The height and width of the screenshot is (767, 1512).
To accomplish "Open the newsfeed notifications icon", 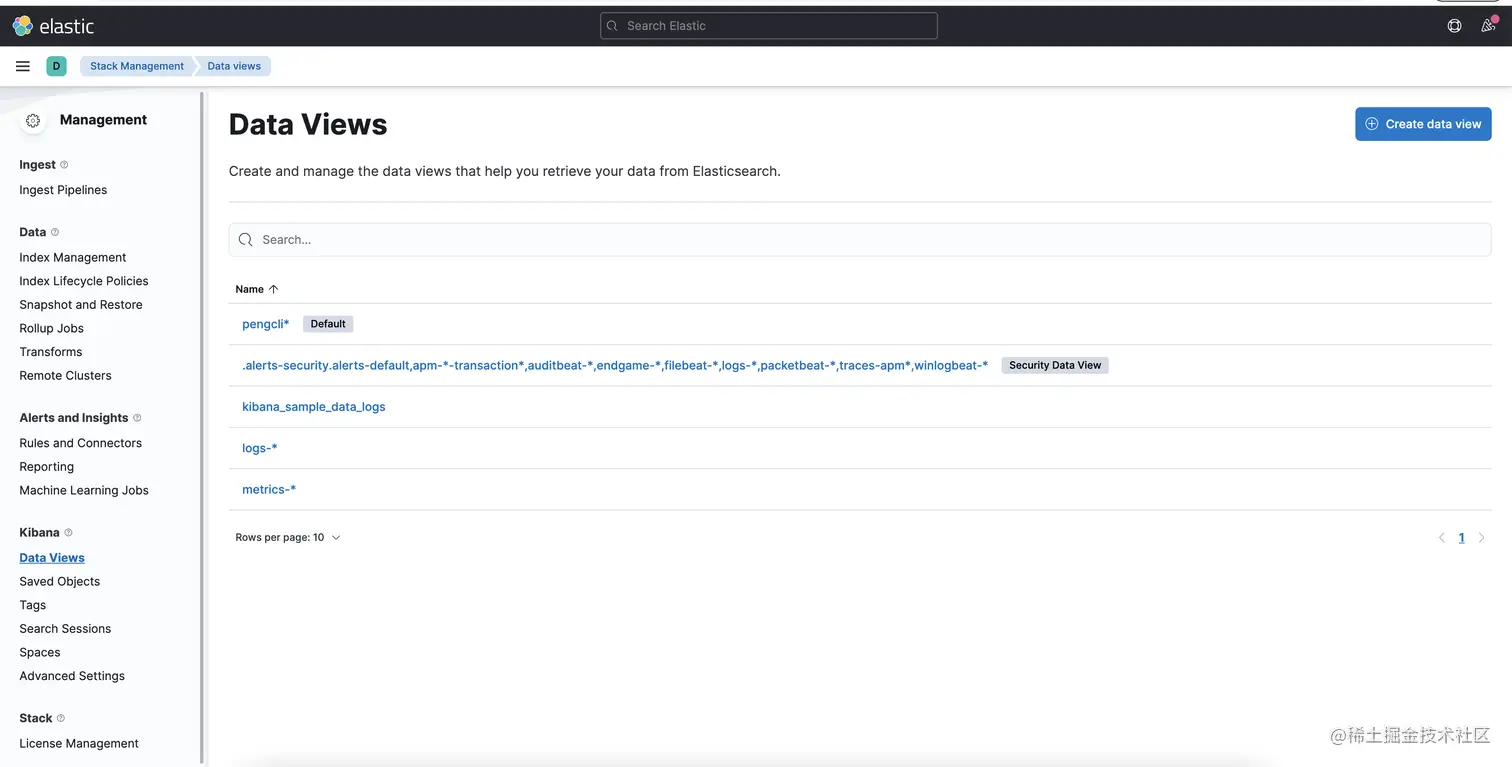I will pos(1487,26).
